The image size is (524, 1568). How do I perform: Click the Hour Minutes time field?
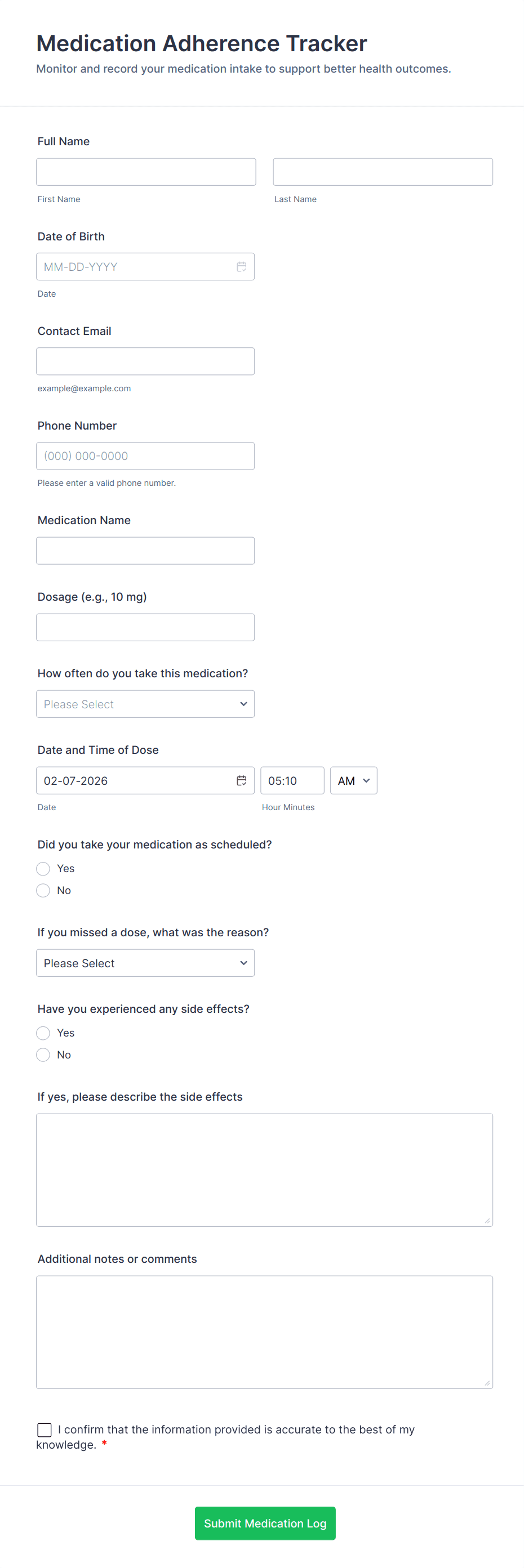pos(292,780)
